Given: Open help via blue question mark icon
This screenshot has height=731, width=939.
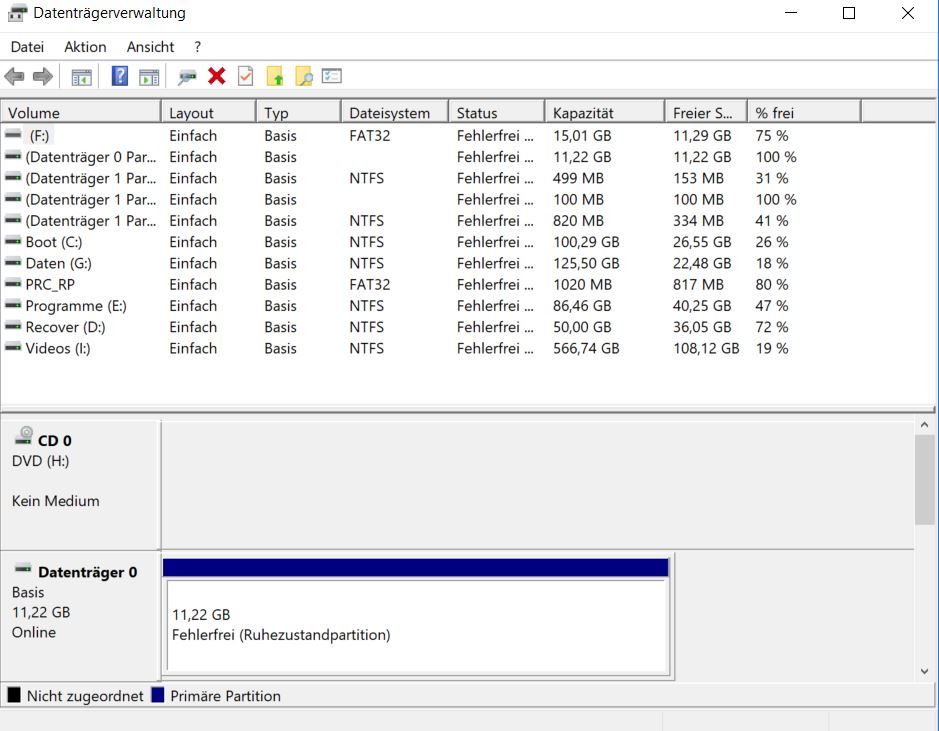Looking at the screenshot, I should click(x=120, y=77).
